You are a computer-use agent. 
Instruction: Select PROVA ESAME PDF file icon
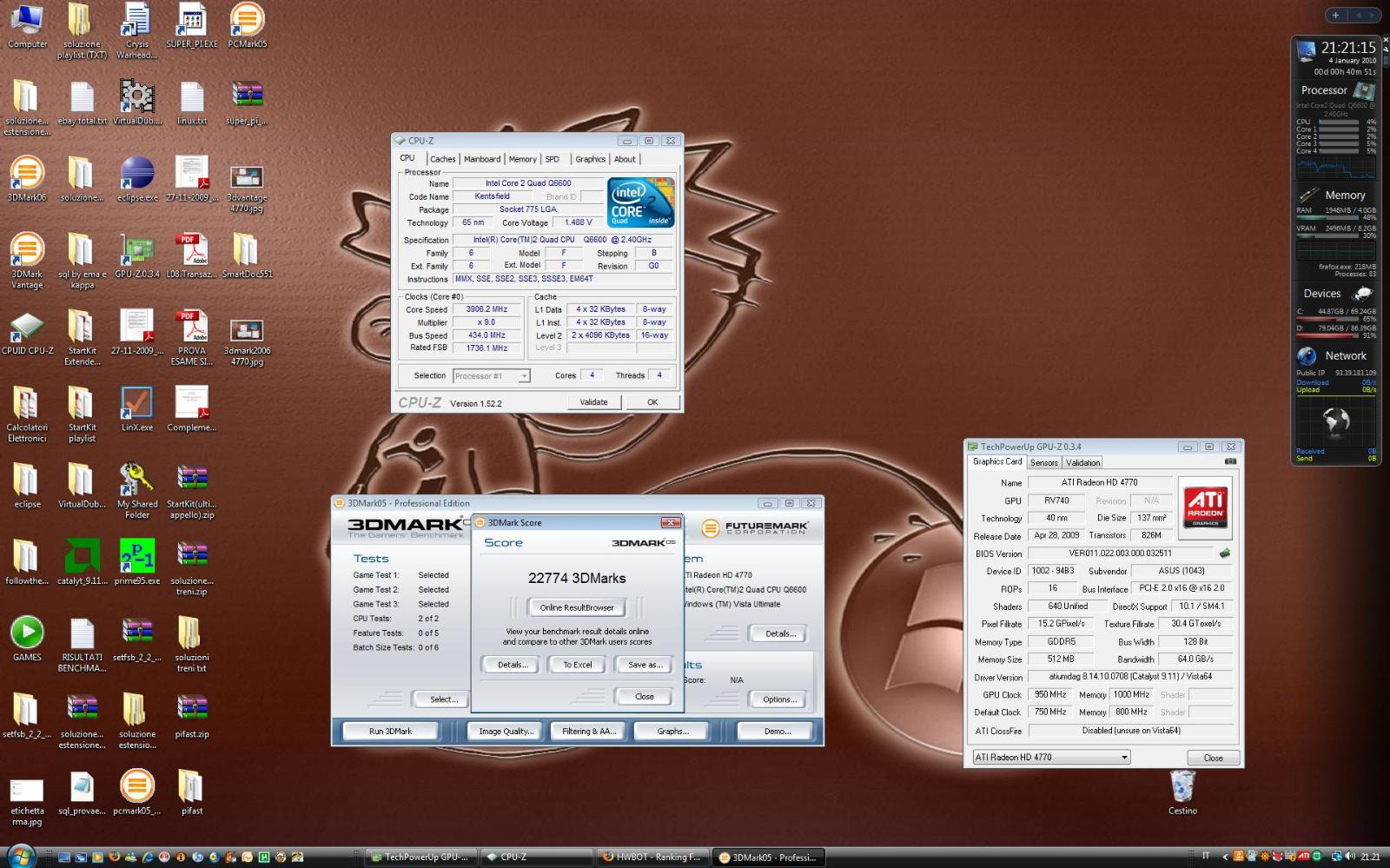[192, 338]
